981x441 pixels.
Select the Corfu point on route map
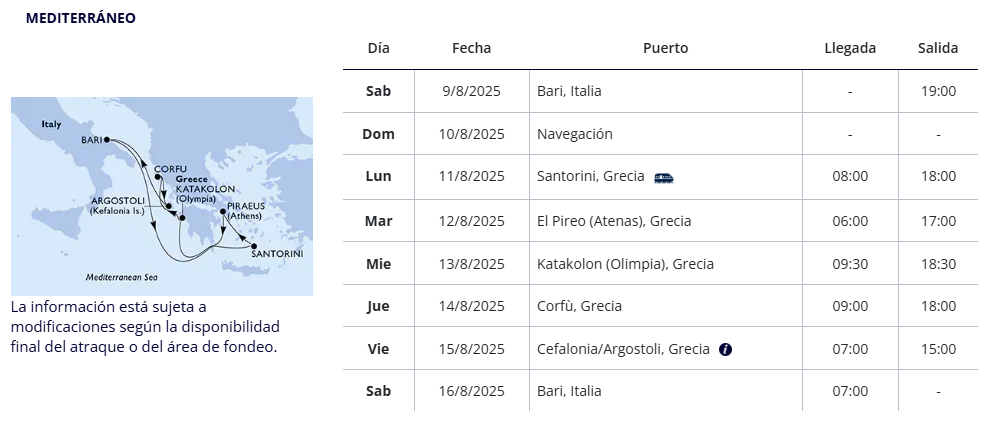point(158,177)
